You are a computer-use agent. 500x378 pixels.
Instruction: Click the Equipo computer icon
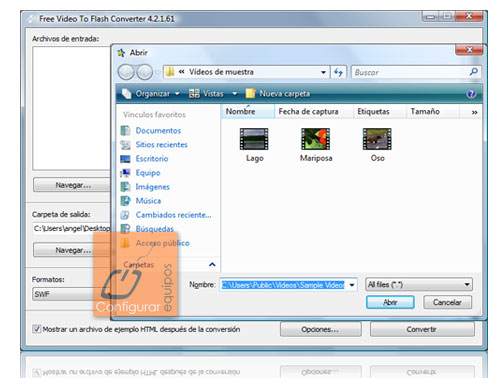(125, 173)
